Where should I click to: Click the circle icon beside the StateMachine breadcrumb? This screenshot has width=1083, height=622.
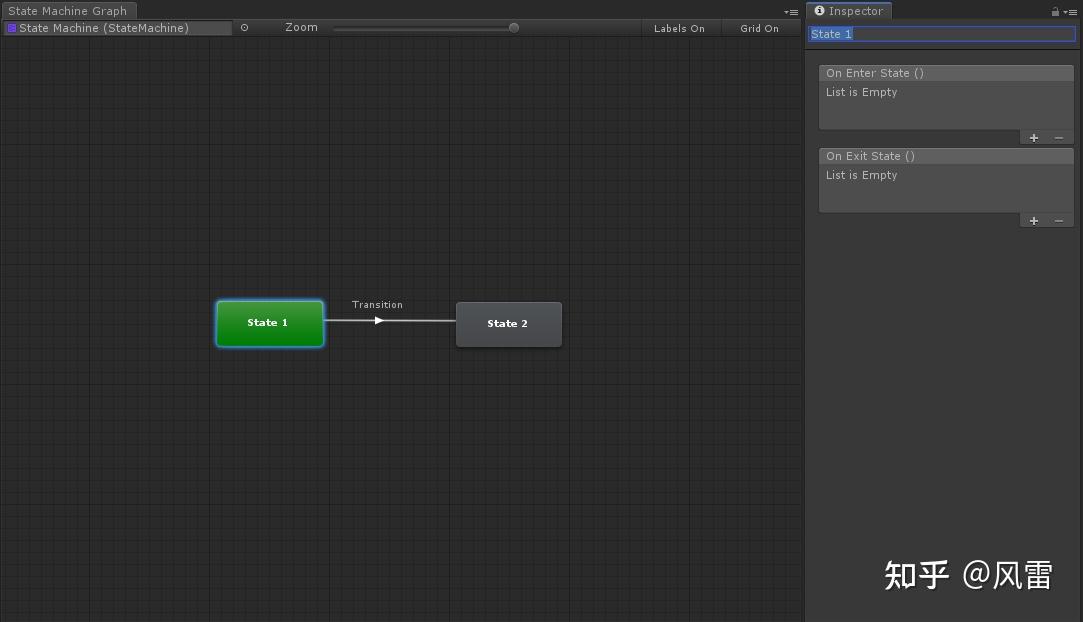click(243, 28)
